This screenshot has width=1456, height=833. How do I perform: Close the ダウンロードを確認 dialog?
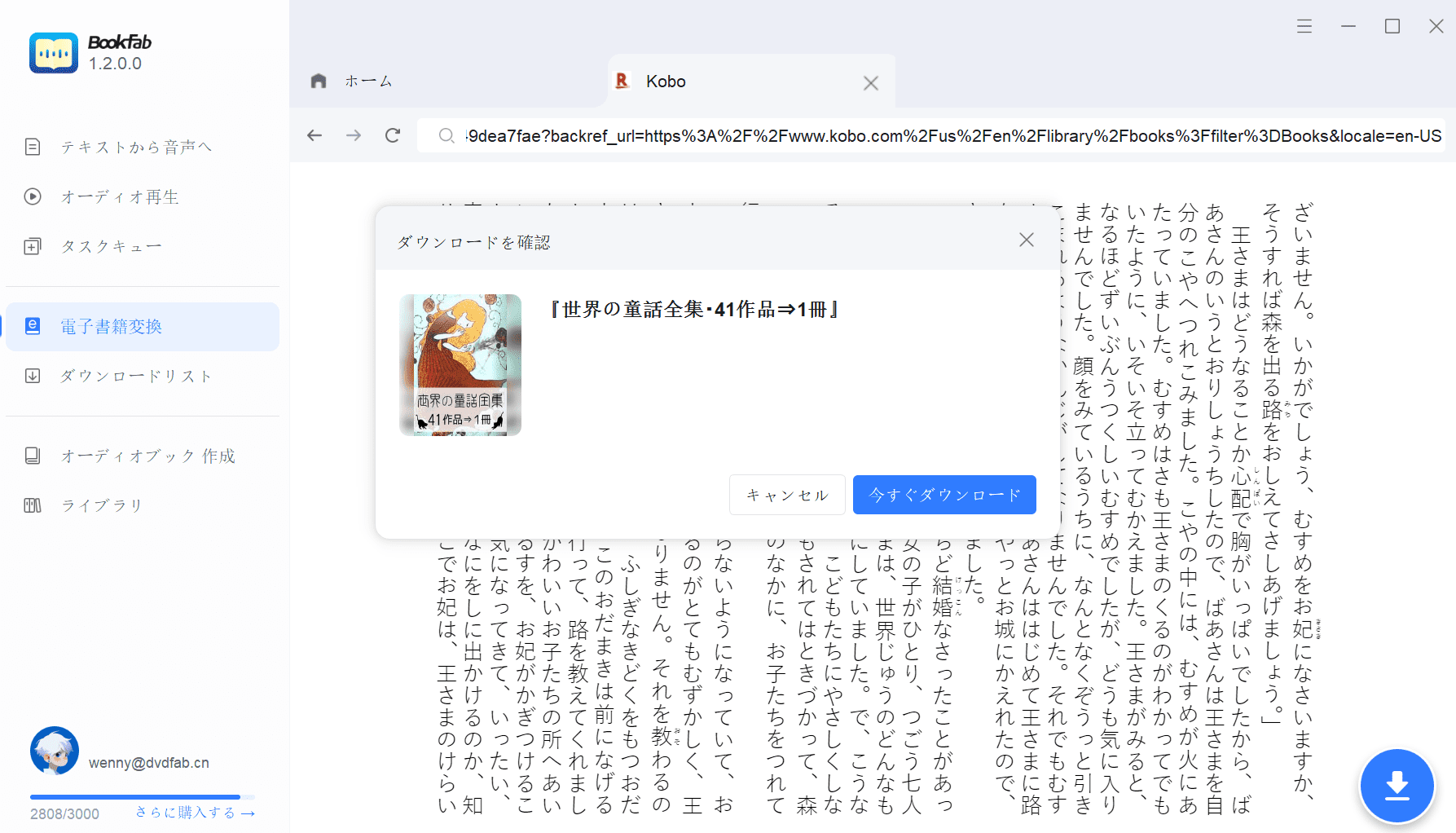1027,240
